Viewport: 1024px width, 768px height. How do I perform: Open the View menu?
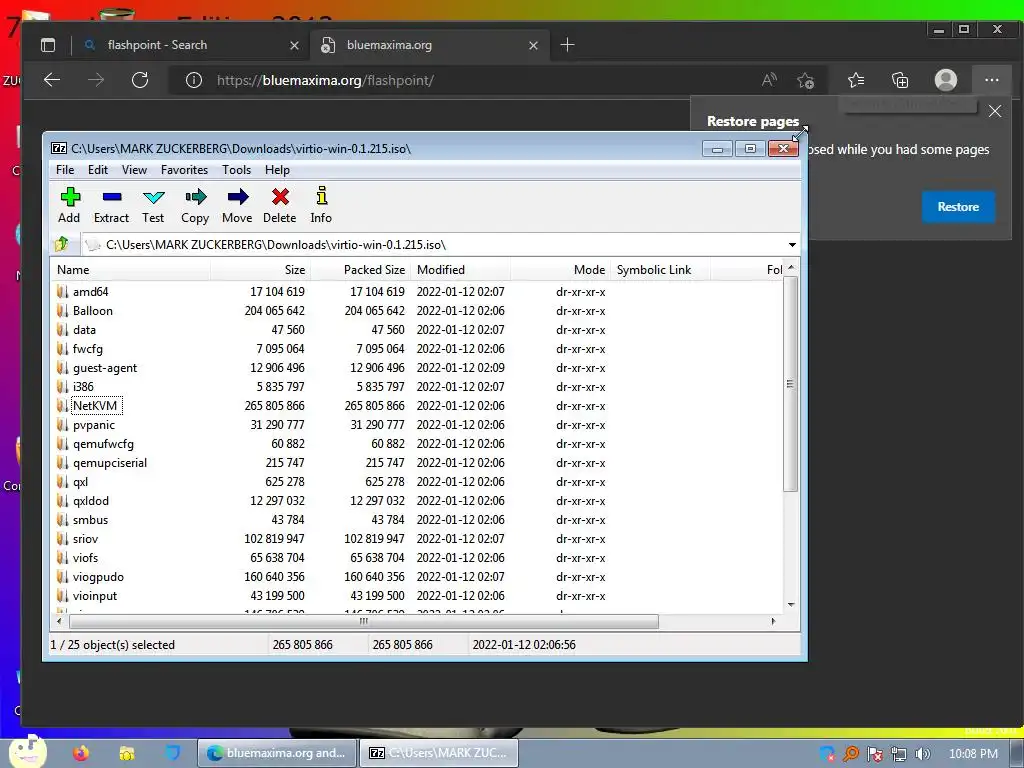pos(135,170)
